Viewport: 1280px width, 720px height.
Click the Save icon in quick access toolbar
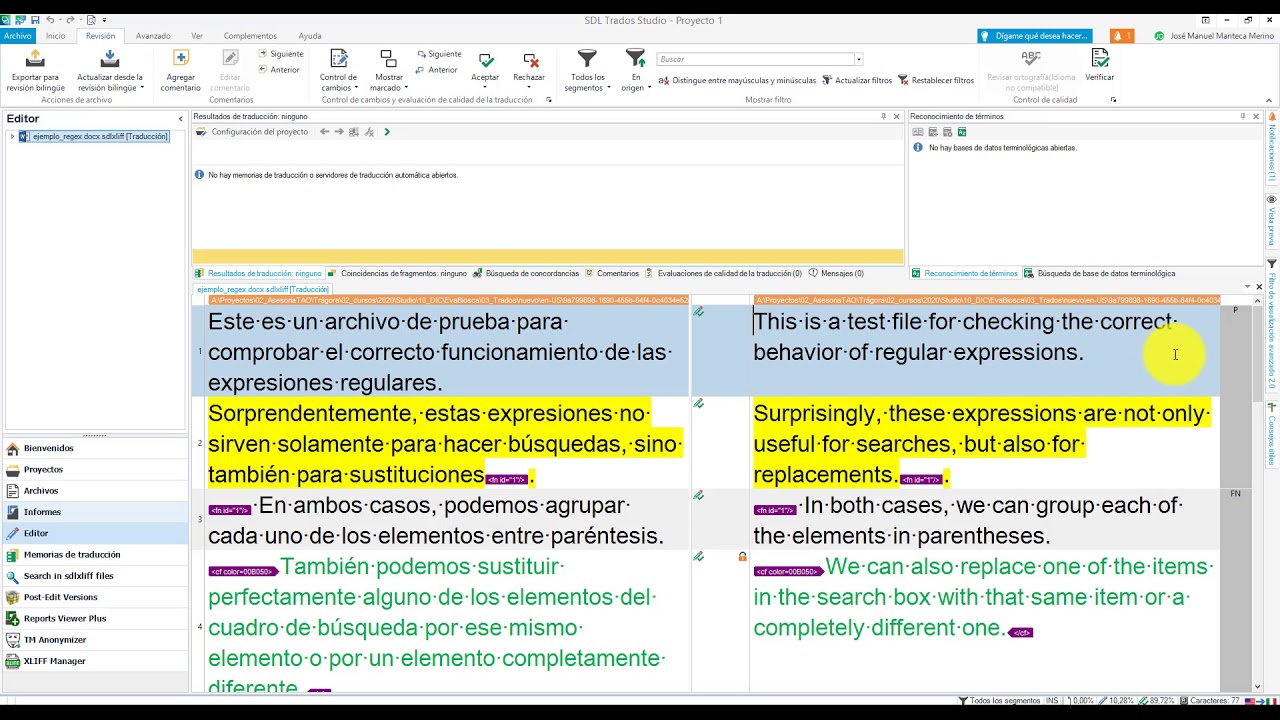(x=35, y=20)
